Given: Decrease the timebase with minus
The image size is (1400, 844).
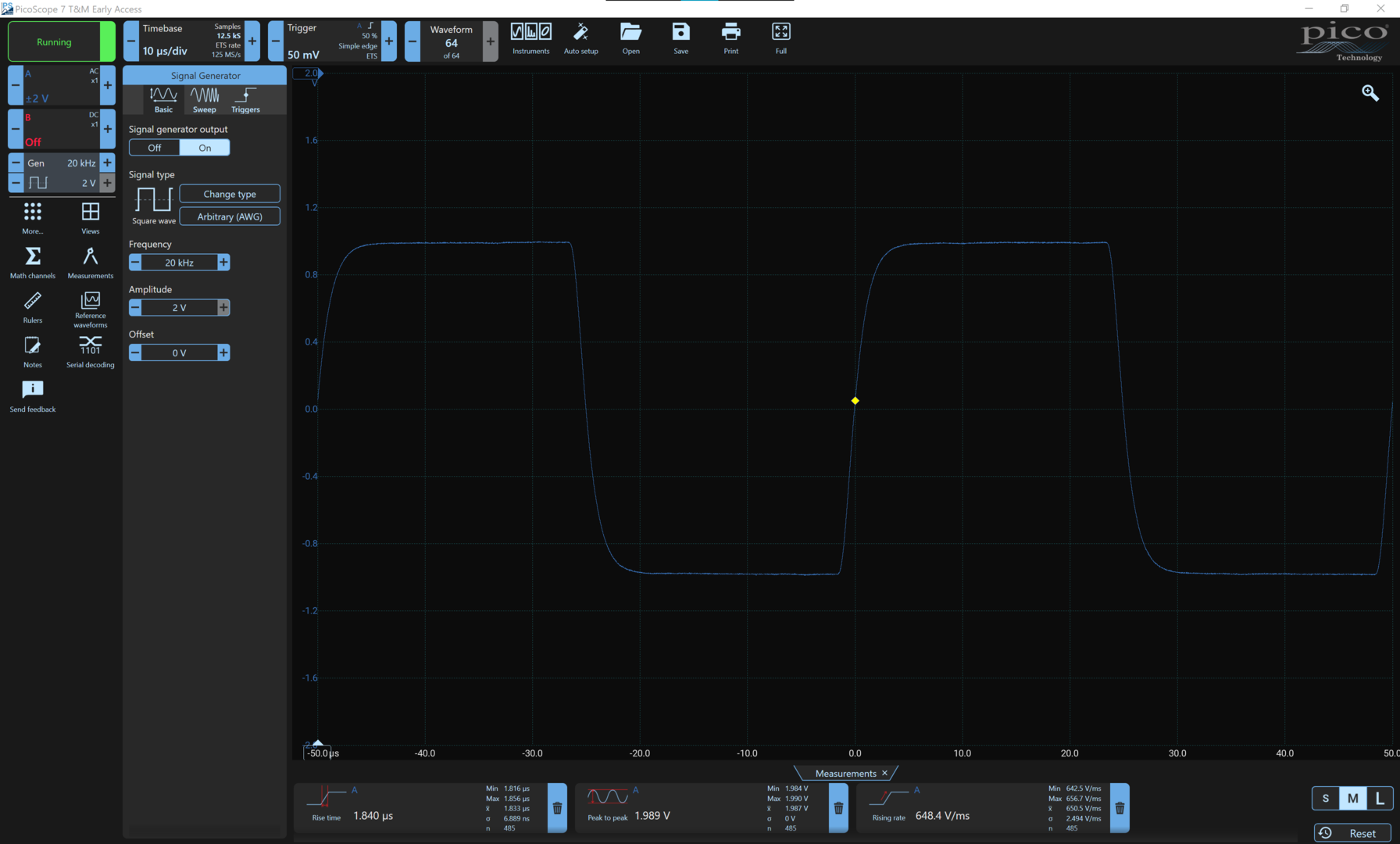Looking at the screenshot, I should 131,41.
